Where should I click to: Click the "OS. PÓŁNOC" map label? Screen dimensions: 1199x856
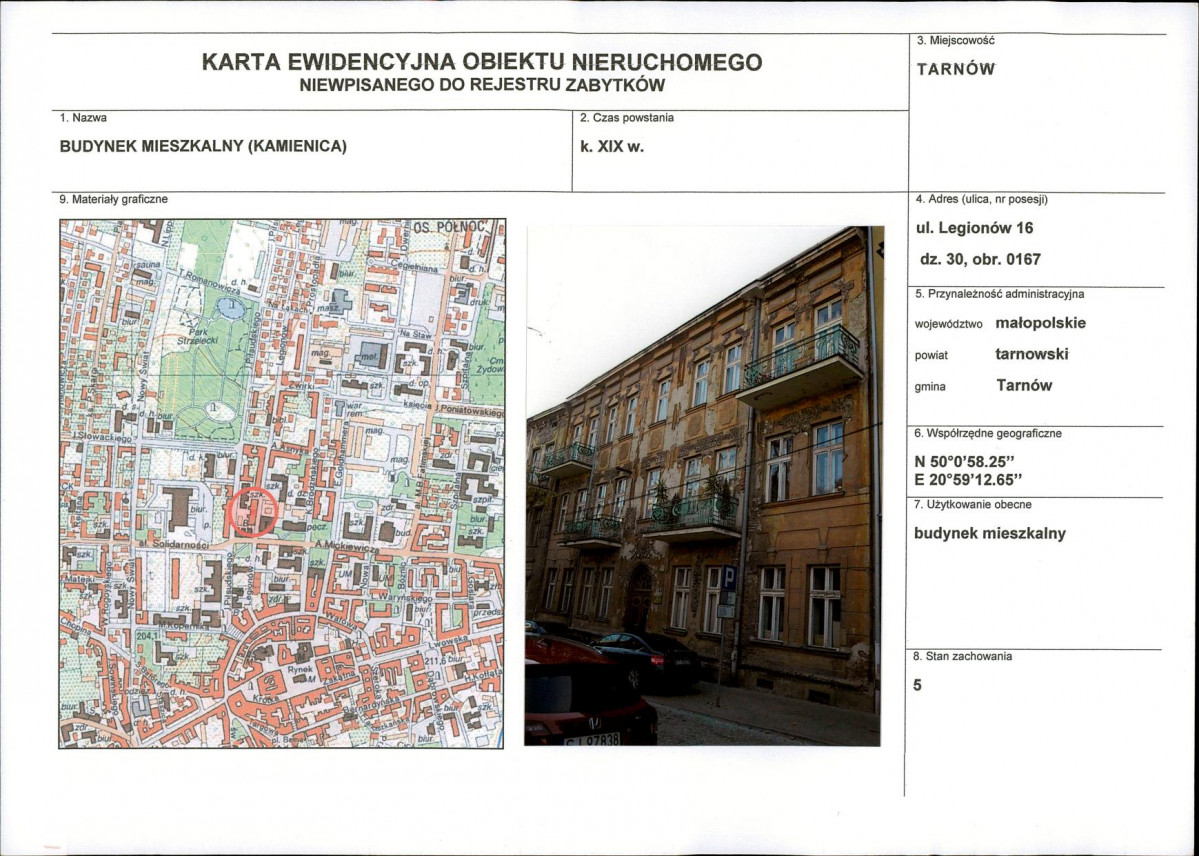pyautogui.click(x=449, y=227)
